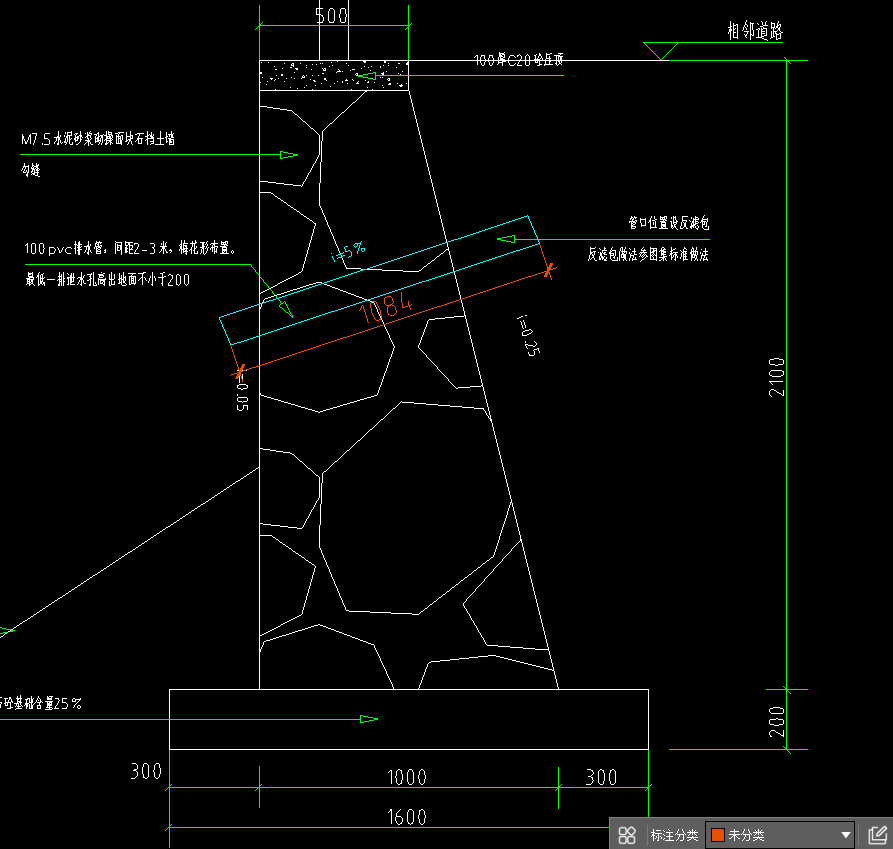893x849 pixels.
Task: Select the 2100 vertical dimension text
Action: coord(777,376)
